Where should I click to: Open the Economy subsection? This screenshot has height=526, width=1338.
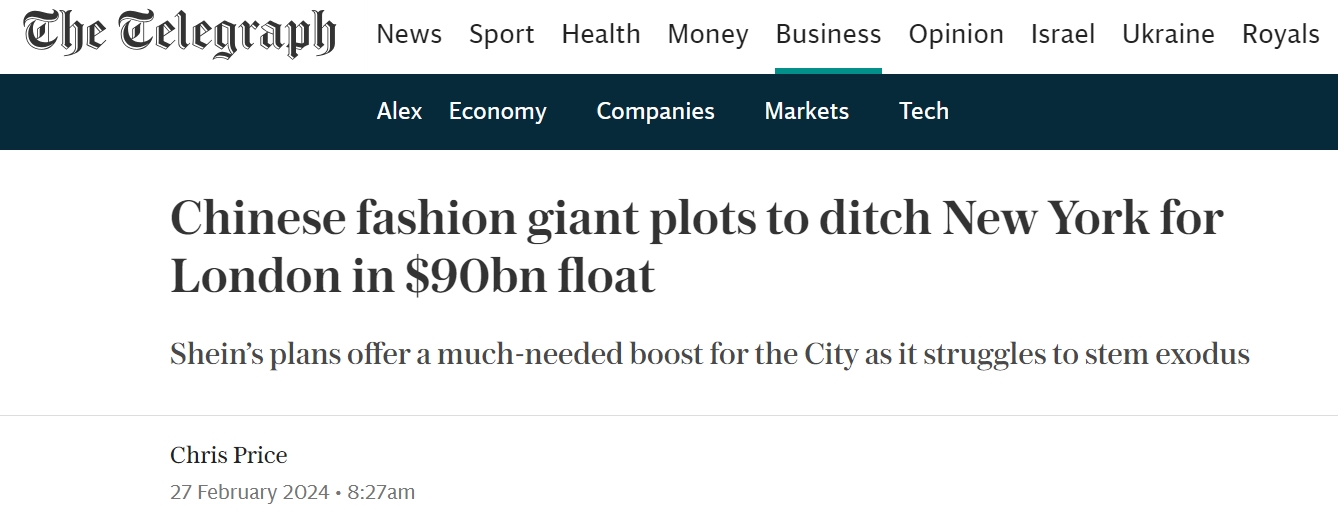(x=498, y=111)
